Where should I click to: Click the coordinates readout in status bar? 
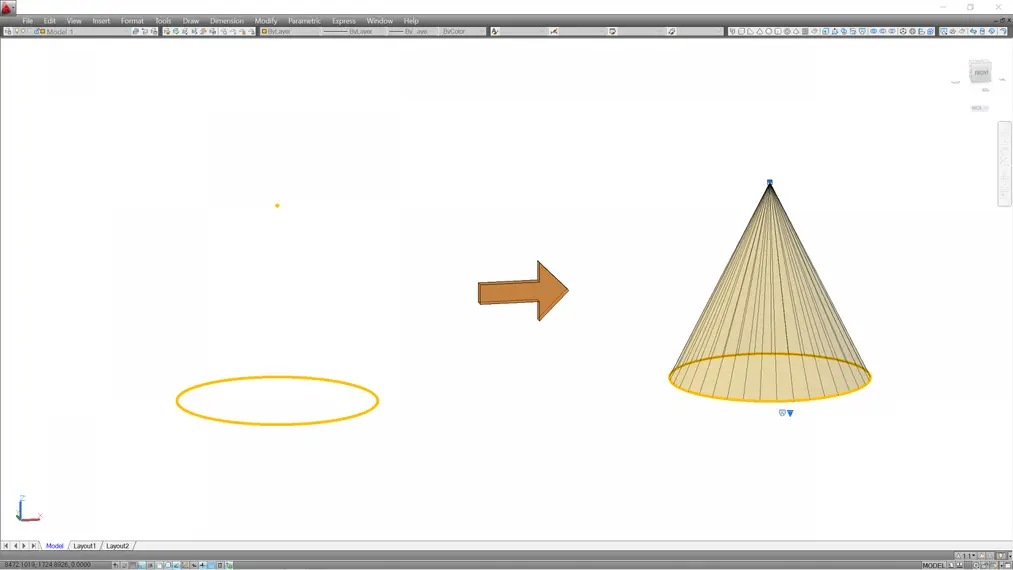46,565
